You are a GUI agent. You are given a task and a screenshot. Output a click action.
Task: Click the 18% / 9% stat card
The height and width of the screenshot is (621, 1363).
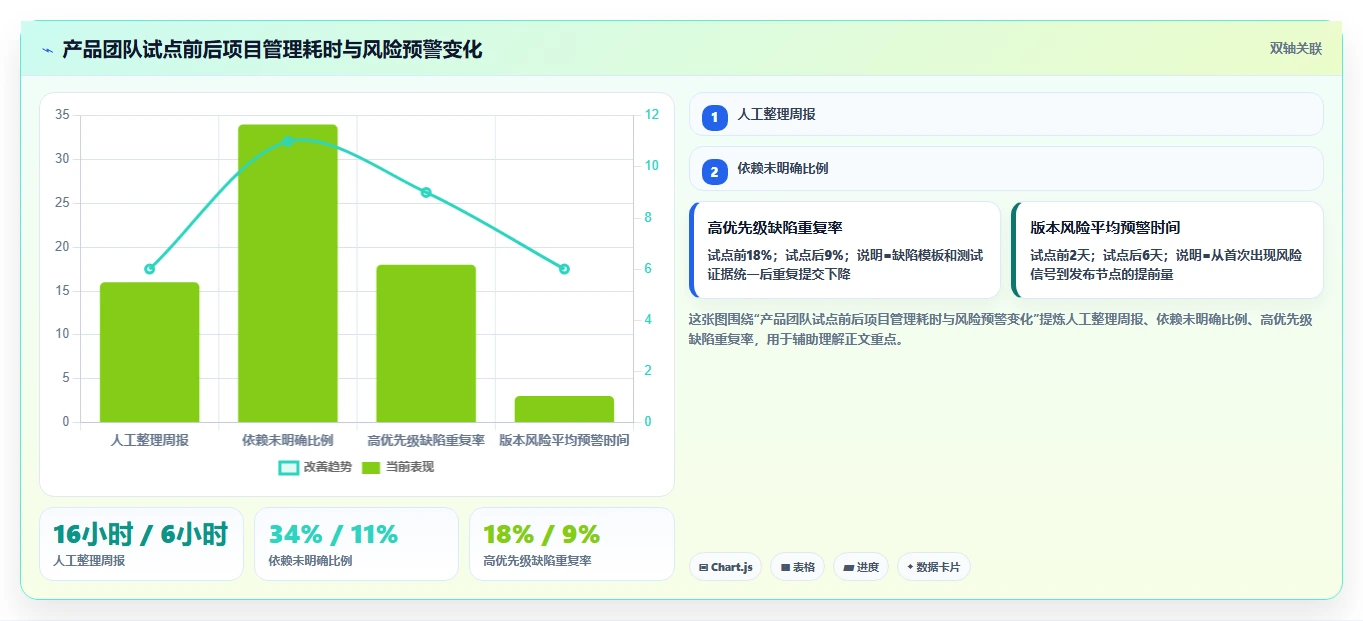tap(571, 544)
